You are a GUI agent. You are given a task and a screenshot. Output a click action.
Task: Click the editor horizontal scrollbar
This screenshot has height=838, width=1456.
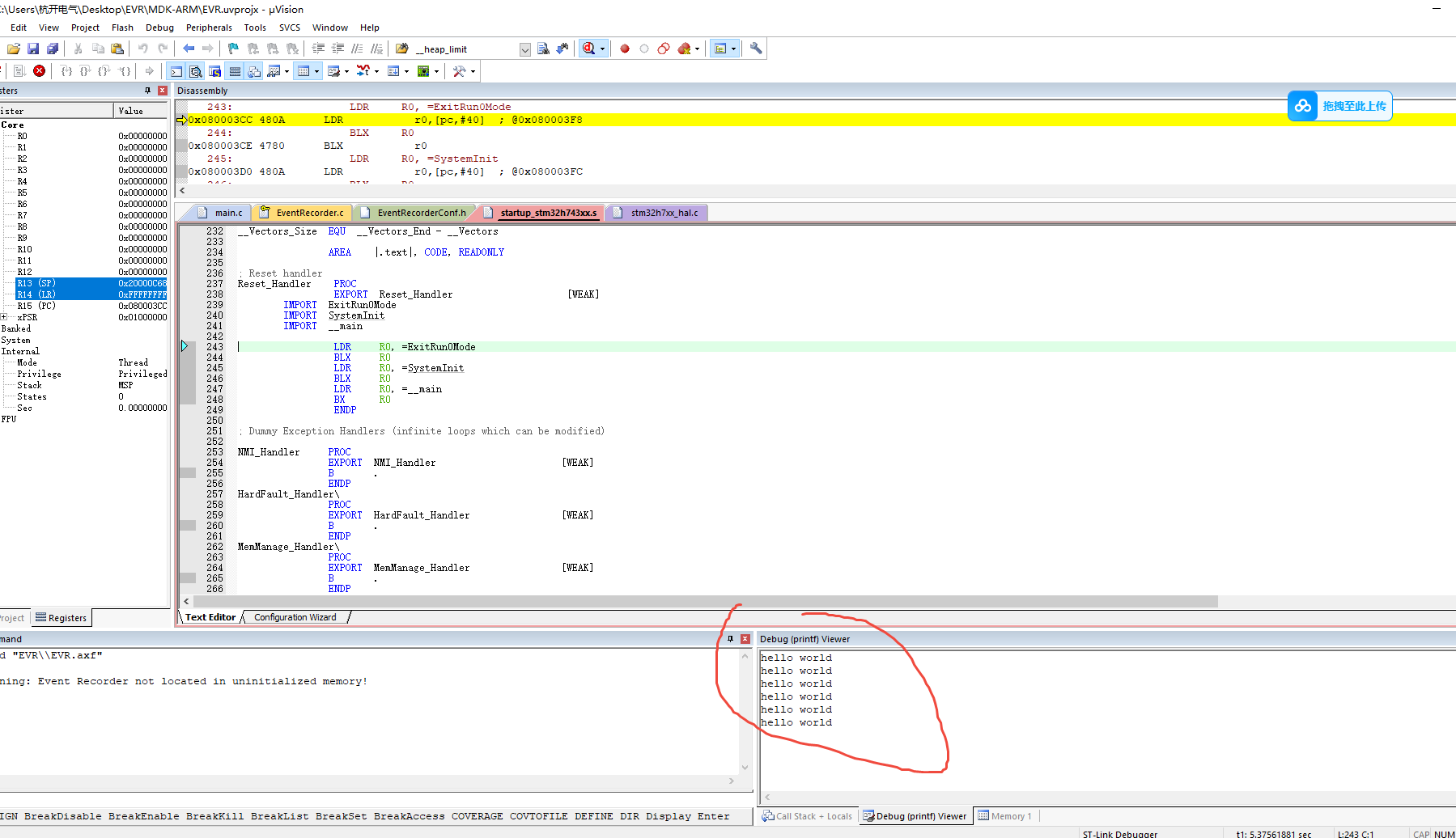(x=705, y=602)
